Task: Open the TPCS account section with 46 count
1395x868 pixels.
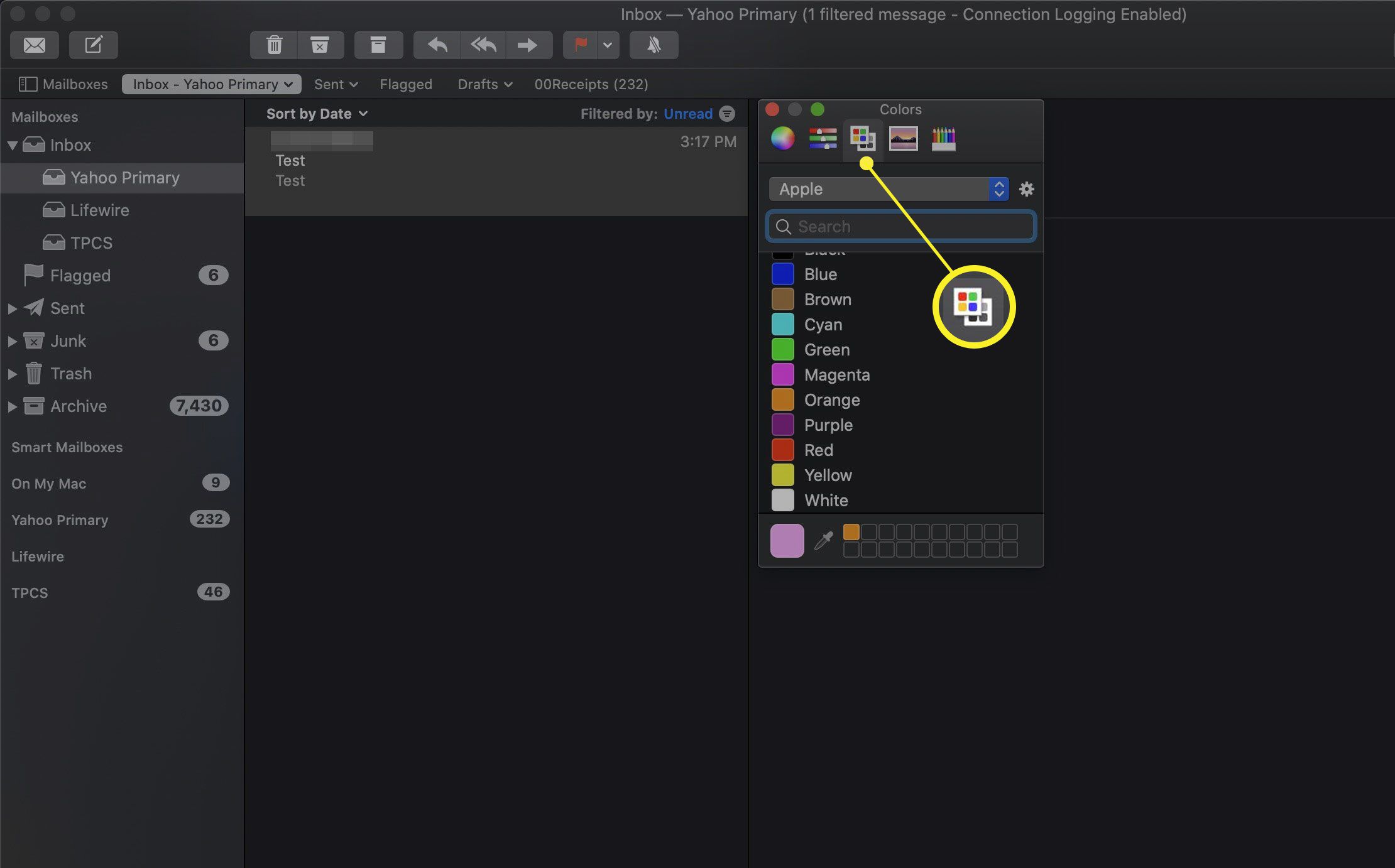Action: [x=123, y=593]
